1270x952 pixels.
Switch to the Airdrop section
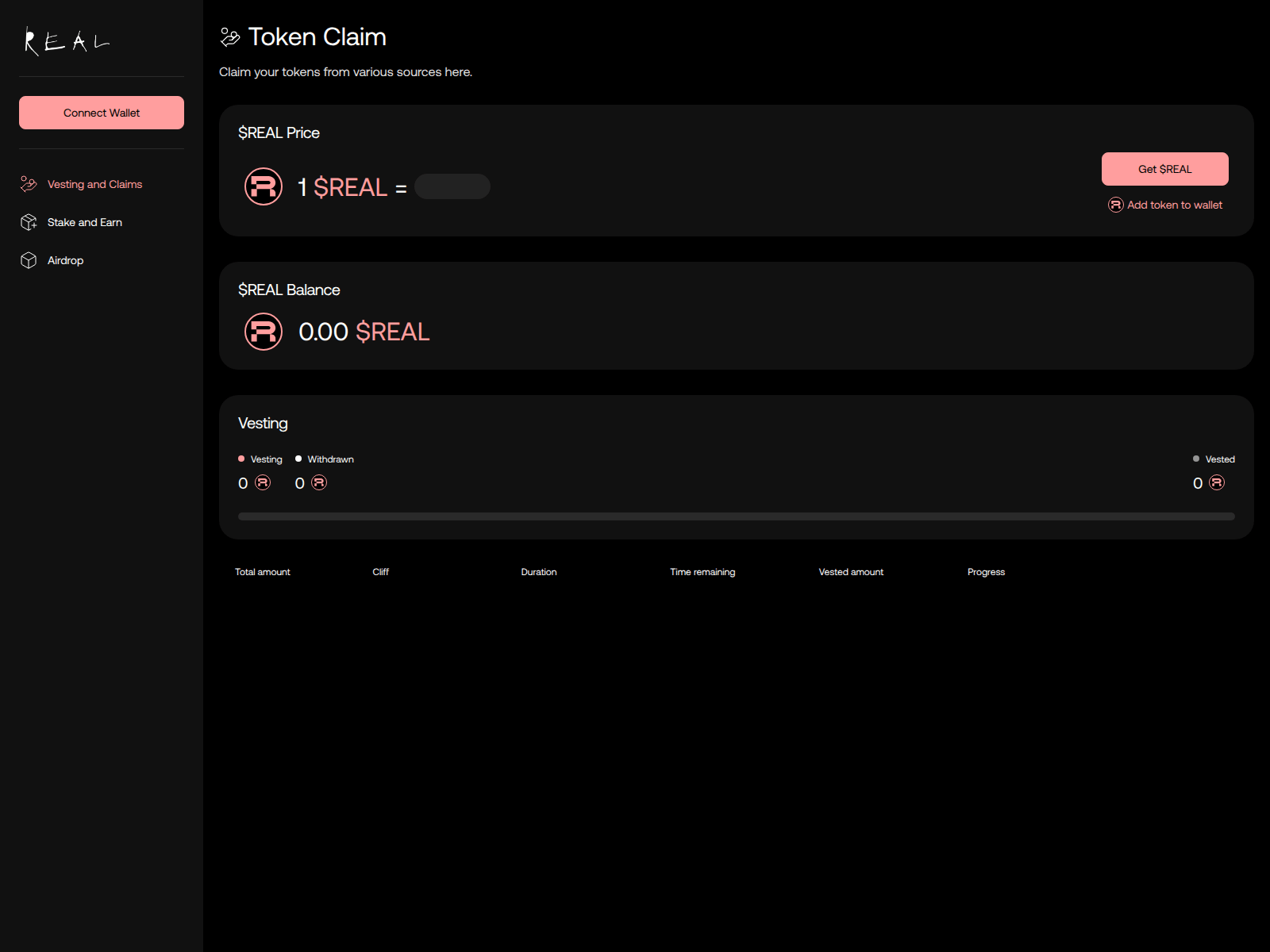(x=66, y=259)
